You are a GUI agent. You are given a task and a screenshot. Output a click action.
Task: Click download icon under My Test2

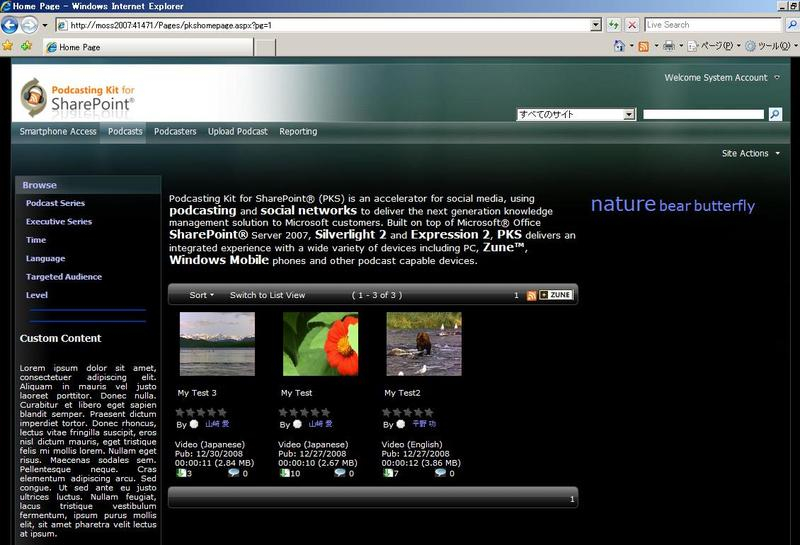point(388,473)
